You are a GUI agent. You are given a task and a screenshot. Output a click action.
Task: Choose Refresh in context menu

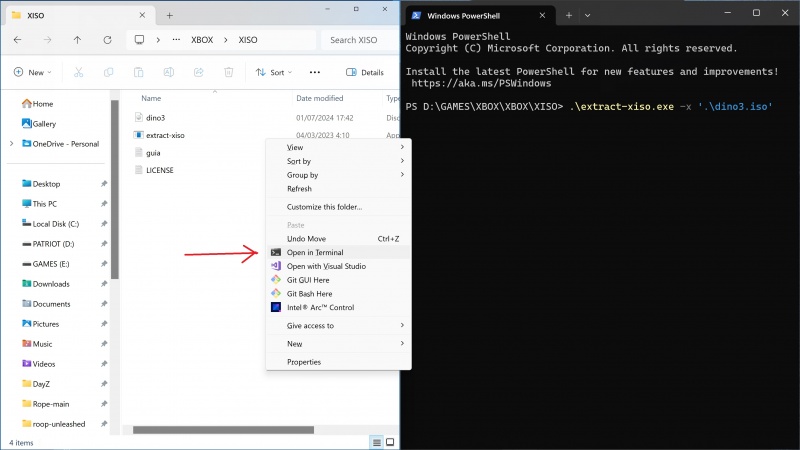click(x=339, y=188)
